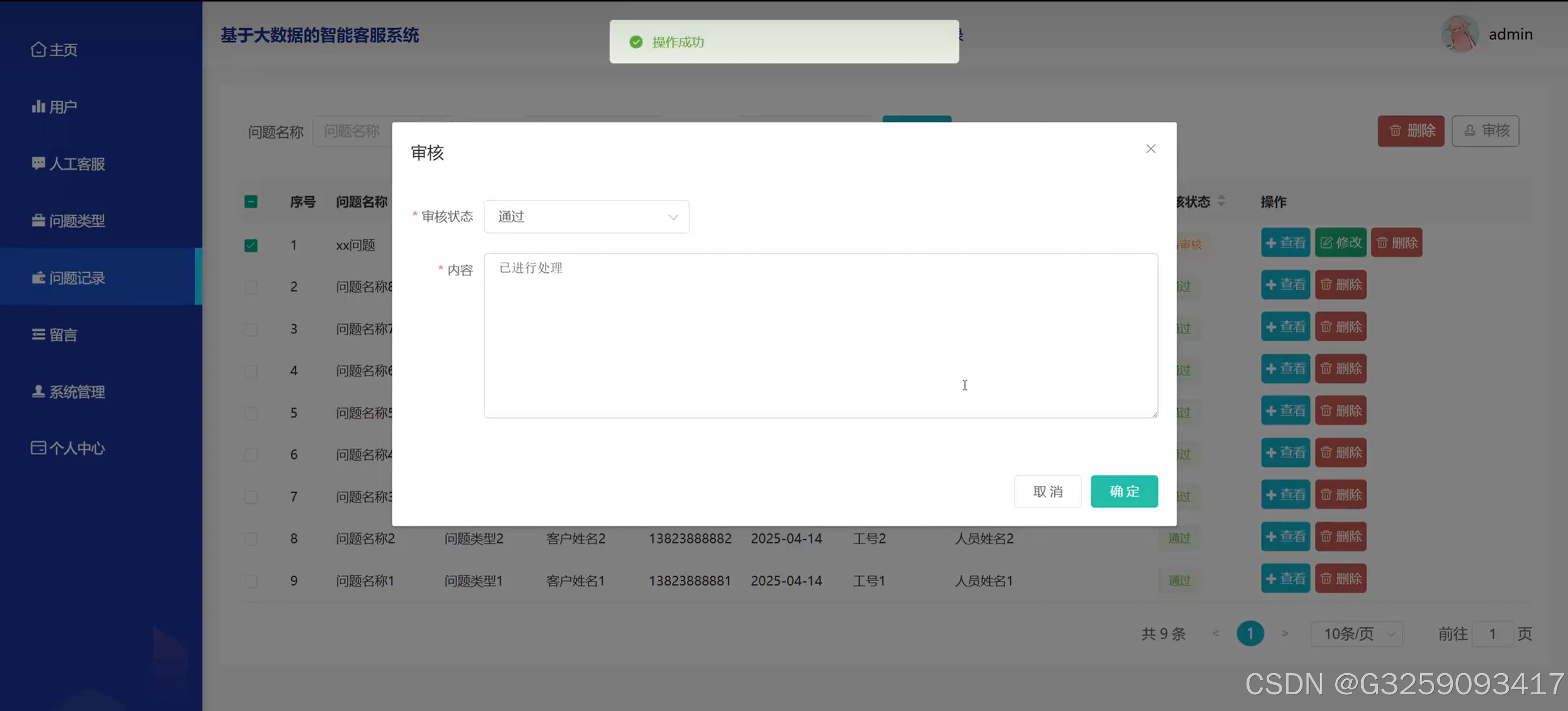
Task: Open the 10条/页 page size dropdown
Action: tap(1357, 634)
